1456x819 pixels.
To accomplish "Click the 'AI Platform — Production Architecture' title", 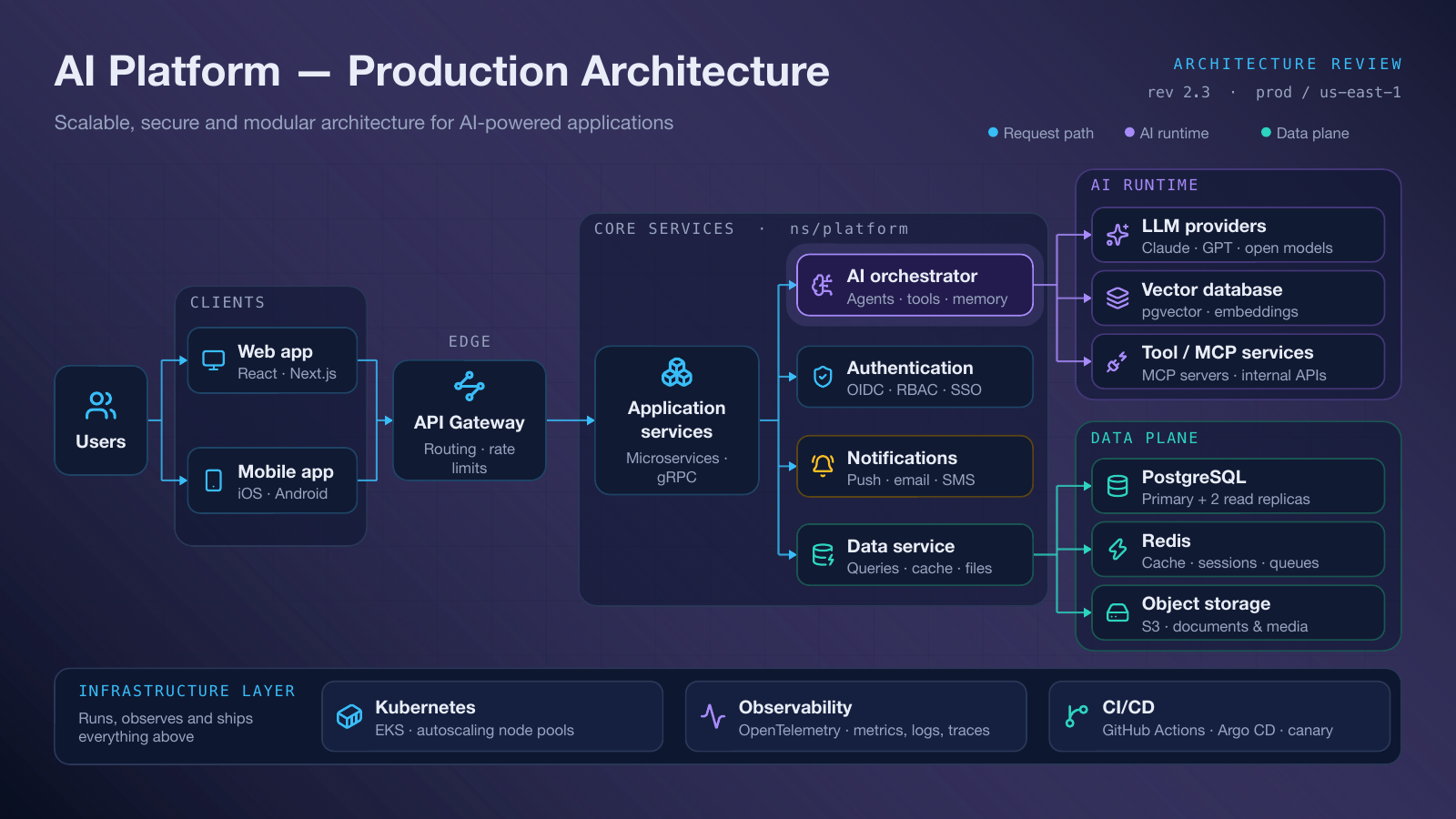I will click(x=442, y=71).
